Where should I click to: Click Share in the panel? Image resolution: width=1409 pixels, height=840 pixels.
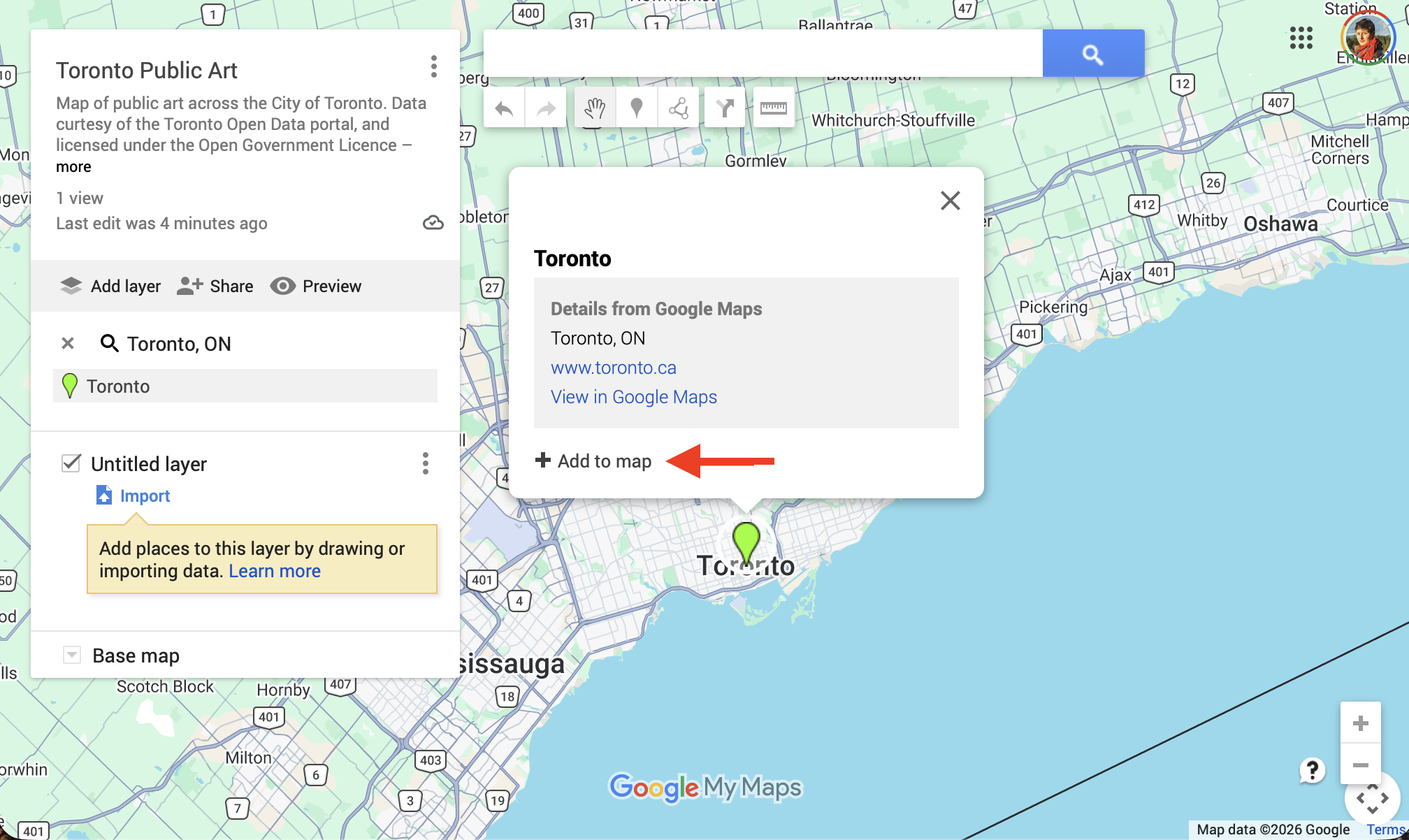coord(215,286)
